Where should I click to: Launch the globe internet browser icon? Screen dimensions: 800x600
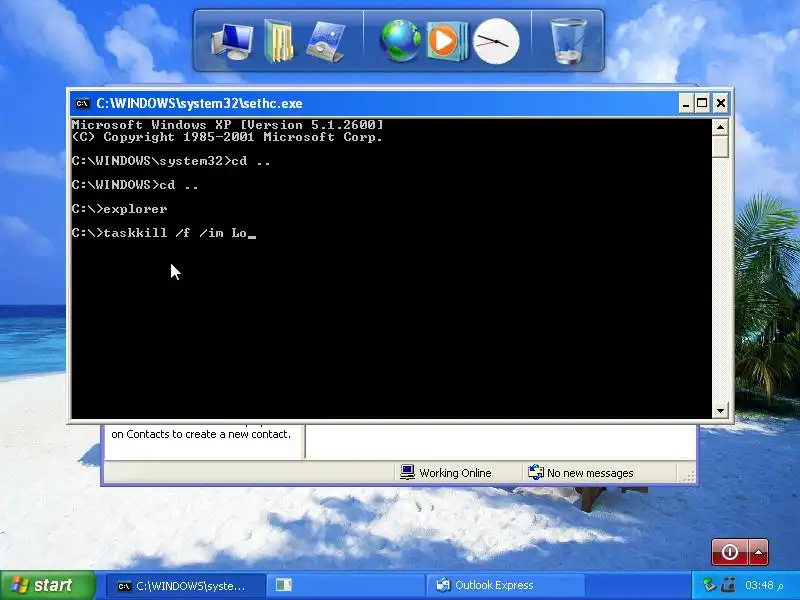[x=401, y=41]
